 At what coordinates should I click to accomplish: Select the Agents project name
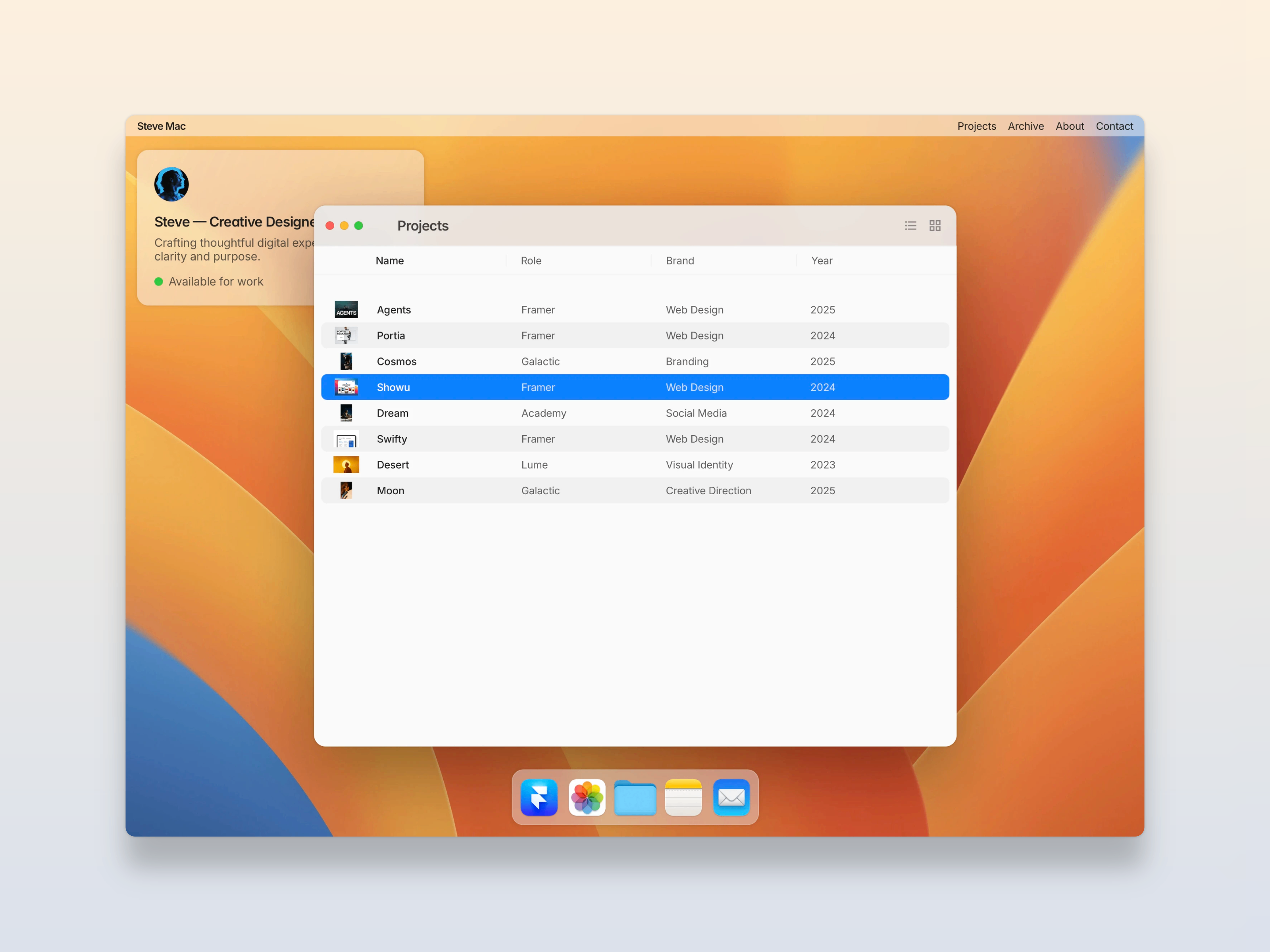(x=394, y=310)
